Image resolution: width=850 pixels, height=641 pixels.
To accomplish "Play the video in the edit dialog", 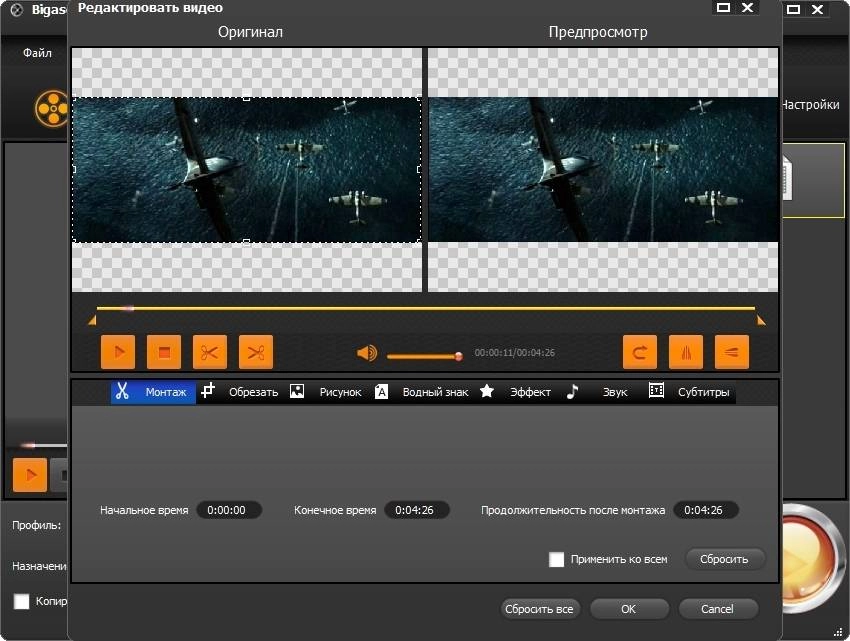I will (x=118, y=352).
